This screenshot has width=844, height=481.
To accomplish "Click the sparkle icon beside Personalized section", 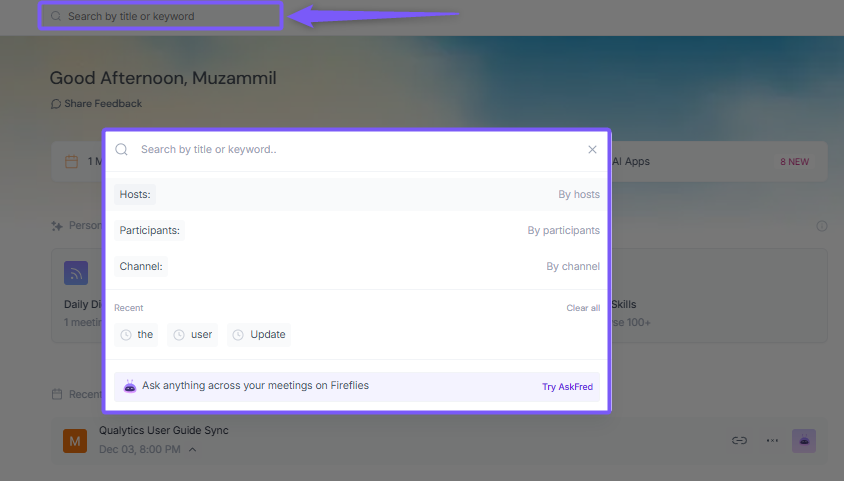I will pos(57,226).
